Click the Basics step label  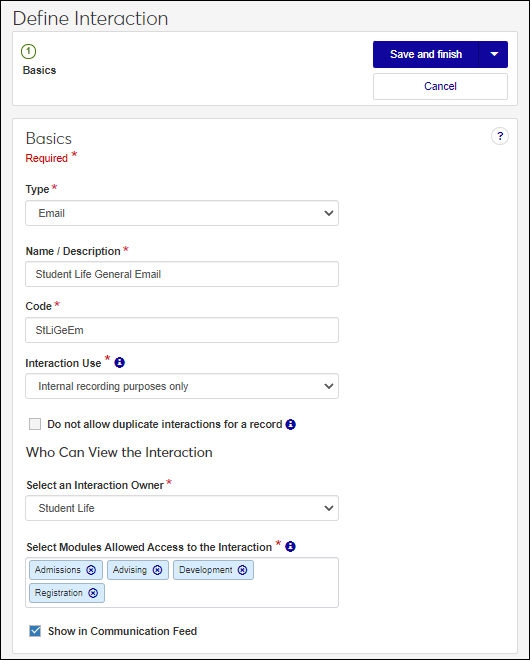[39, 70]
